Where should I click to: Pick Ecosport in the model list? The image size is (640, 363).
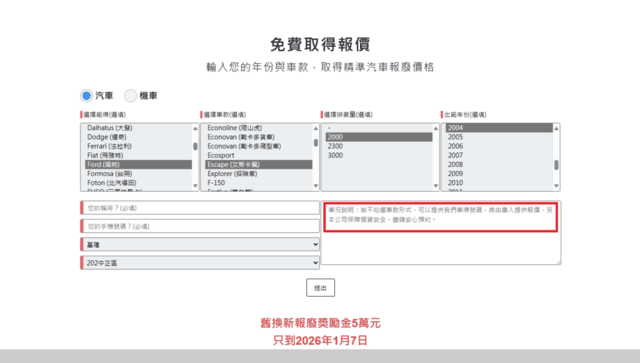258,155
